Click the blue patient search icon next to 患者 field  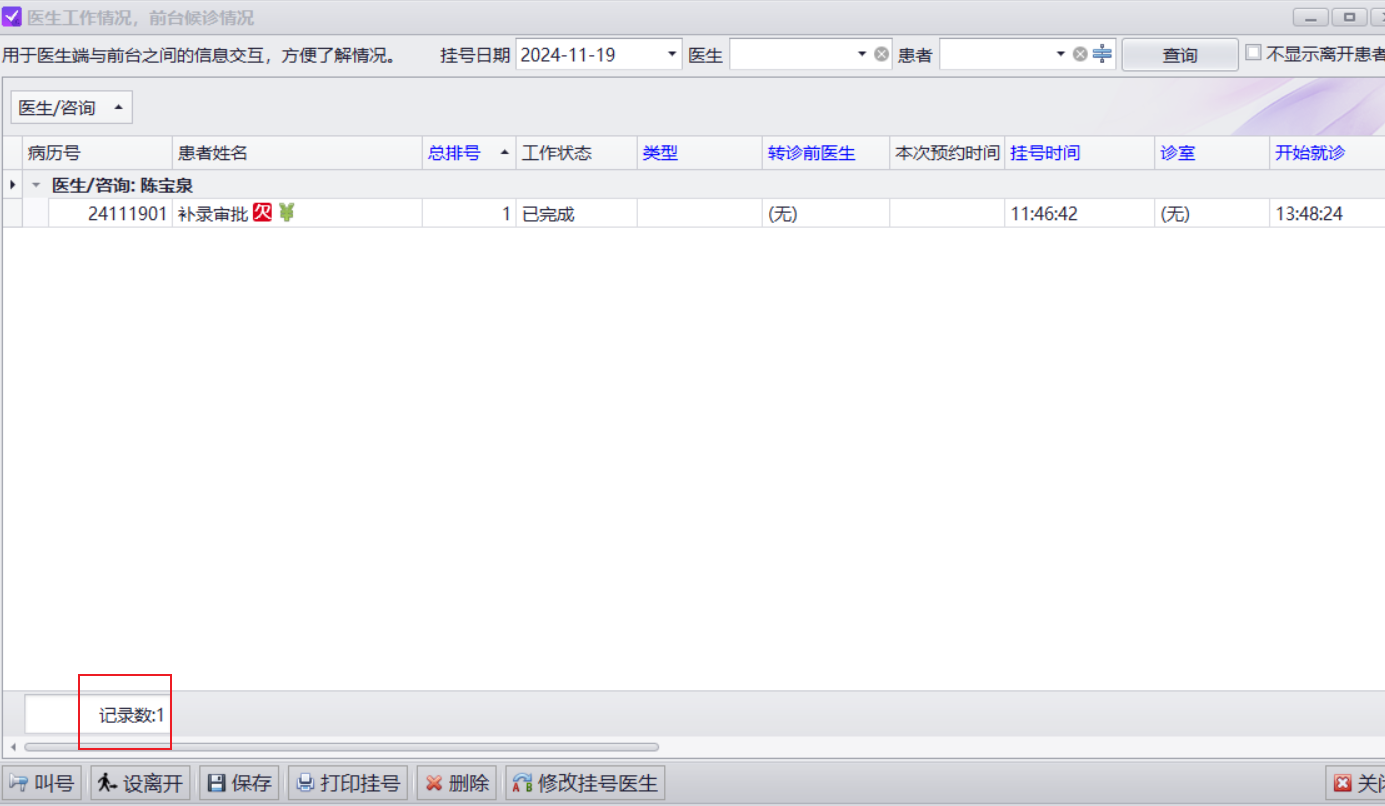(x=1102, y=54)
